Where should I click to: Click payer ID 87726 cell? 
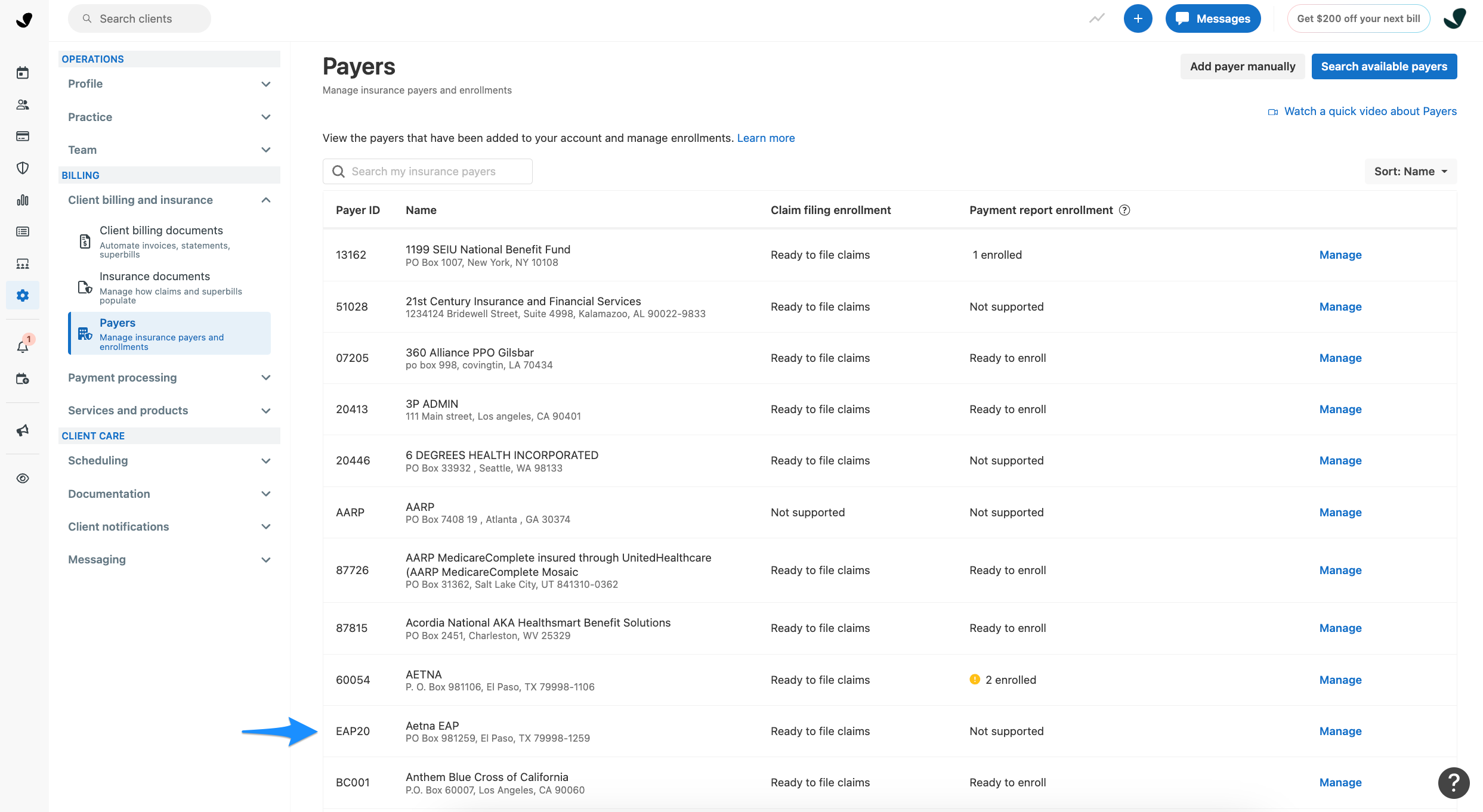click(x=352, y=571)
